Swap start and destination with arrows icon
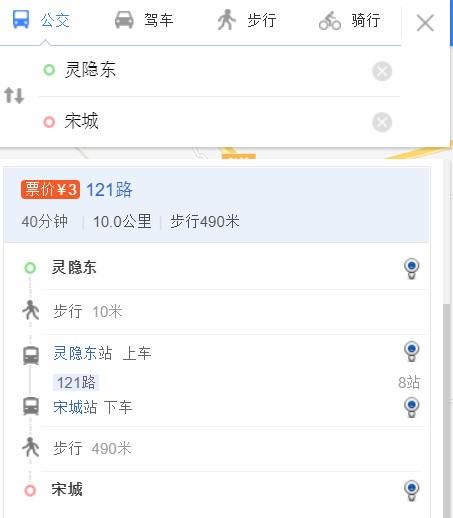 click(14, 95)
